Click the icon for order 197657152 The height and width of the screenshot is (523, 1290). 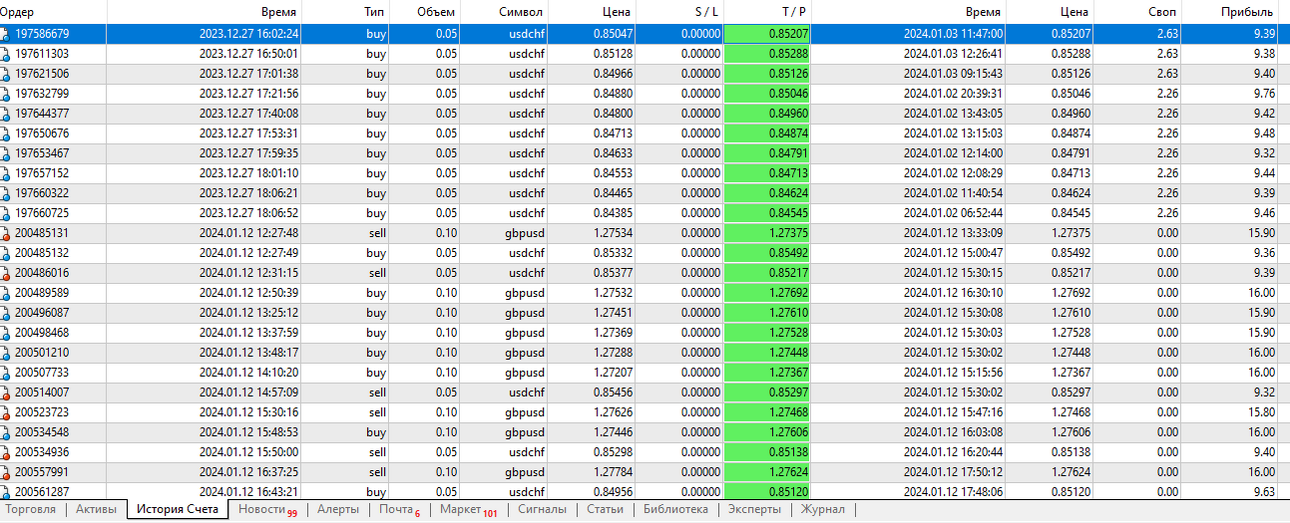[5, 173]
